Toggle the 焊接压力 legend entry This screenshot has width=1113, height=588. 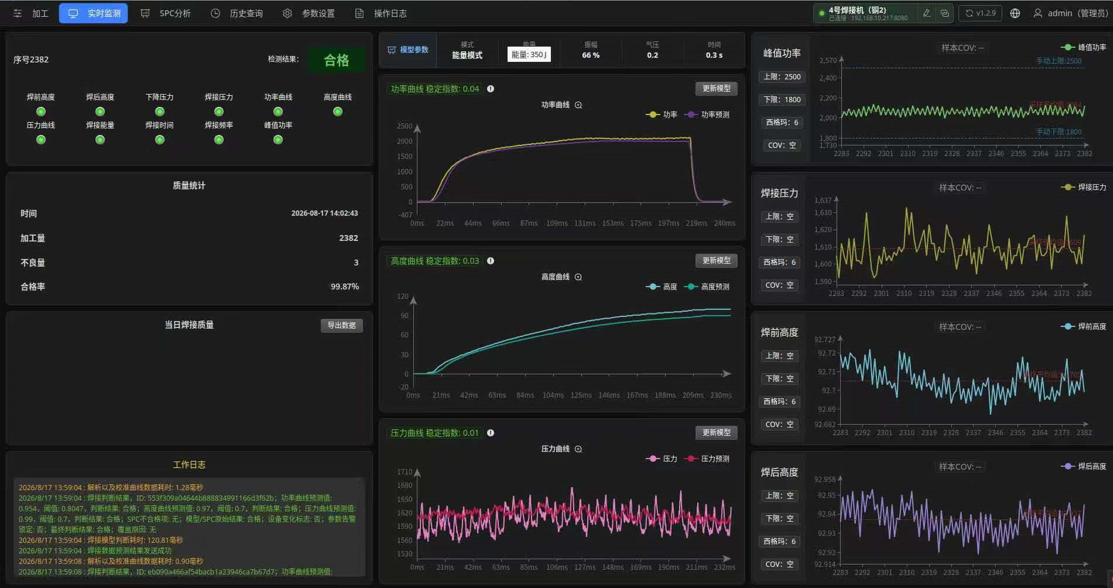1083,187
